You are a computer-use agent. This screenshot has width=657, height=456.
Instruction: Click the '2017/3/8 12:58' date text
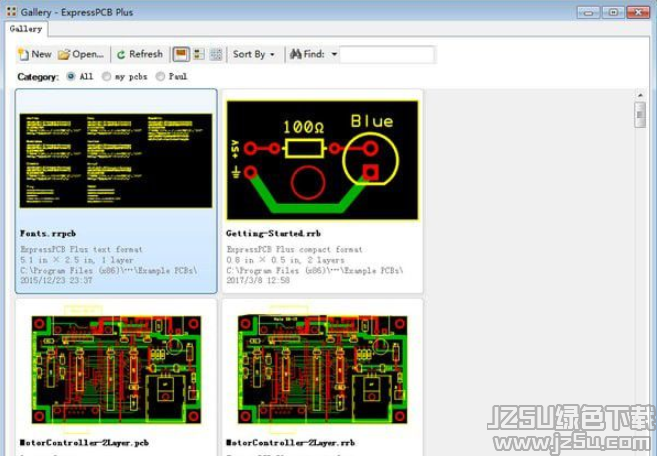tap(258, 280)
